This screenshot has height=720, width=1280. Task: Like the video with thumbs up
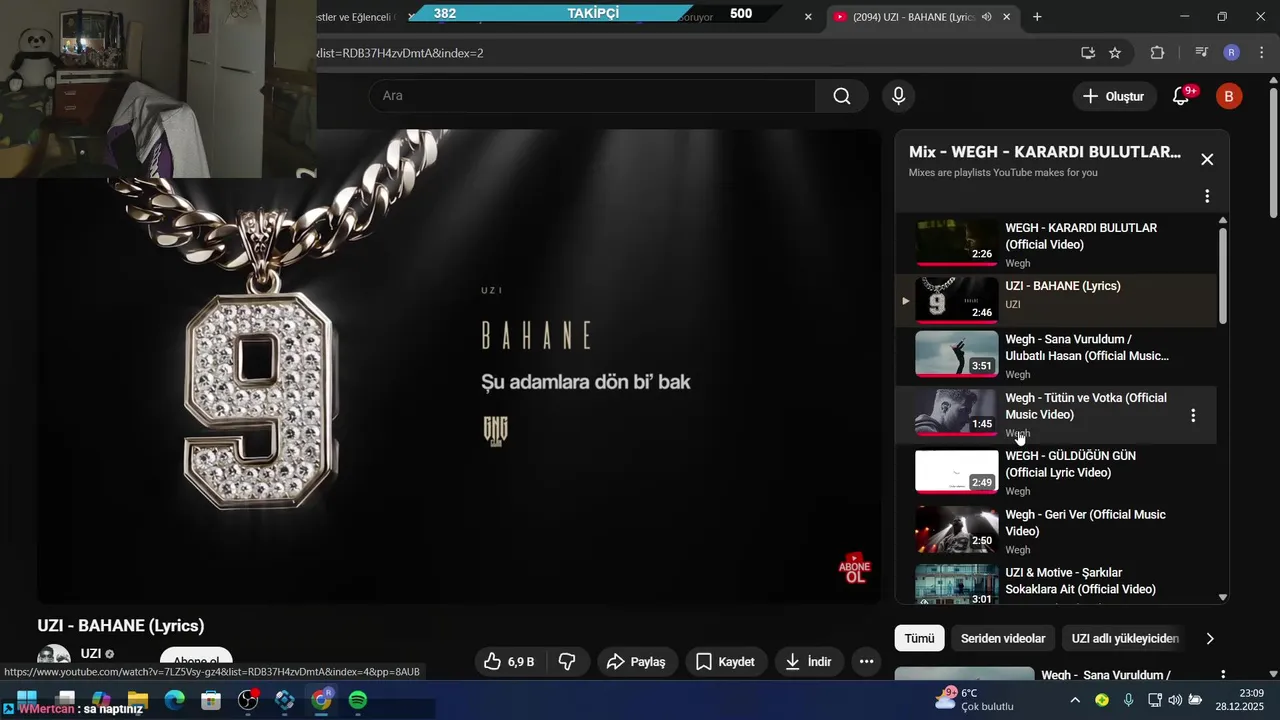pyautogui.click(x=509, y=662)
